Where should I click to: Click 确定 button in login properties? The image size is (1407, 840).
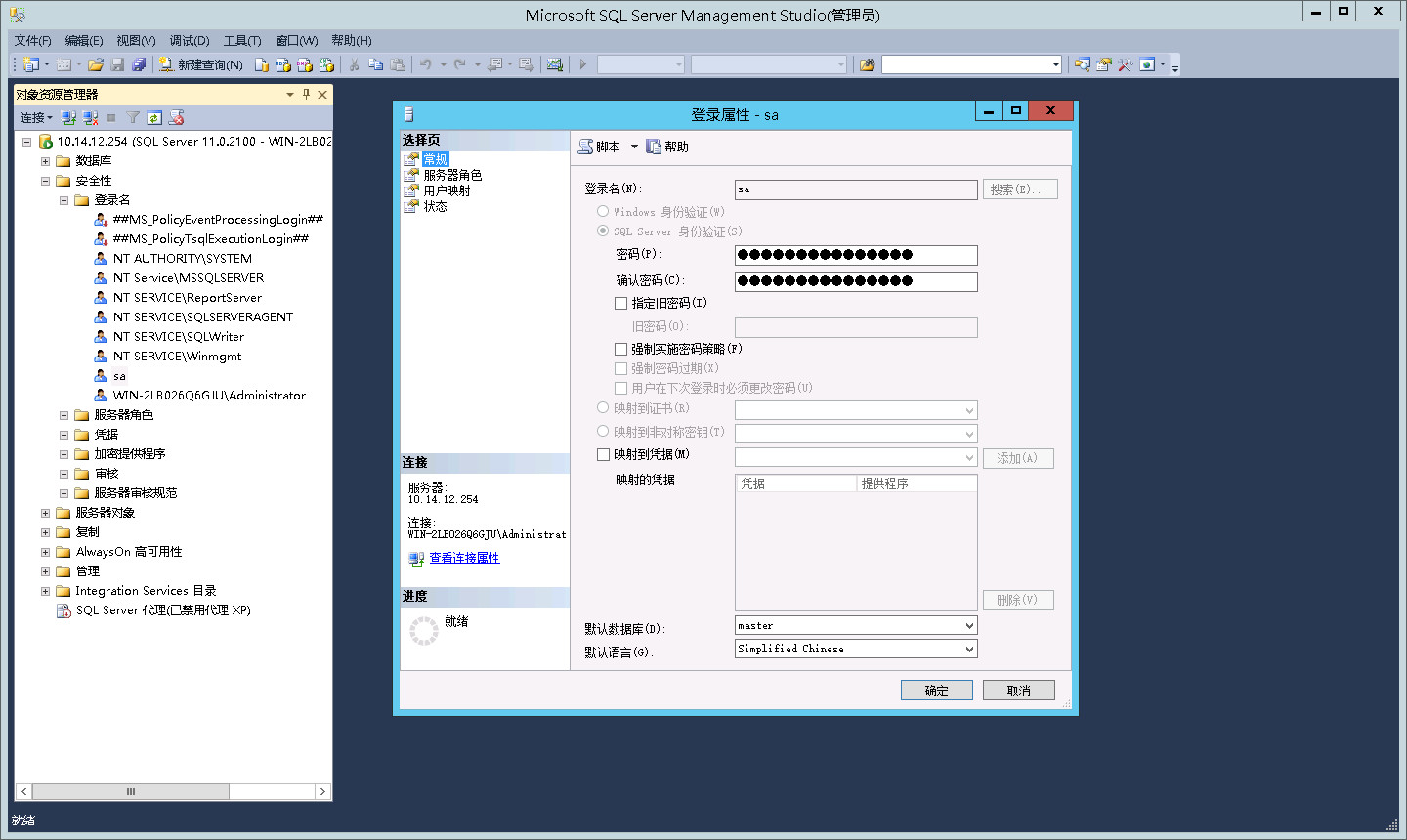tap(937, 690)
